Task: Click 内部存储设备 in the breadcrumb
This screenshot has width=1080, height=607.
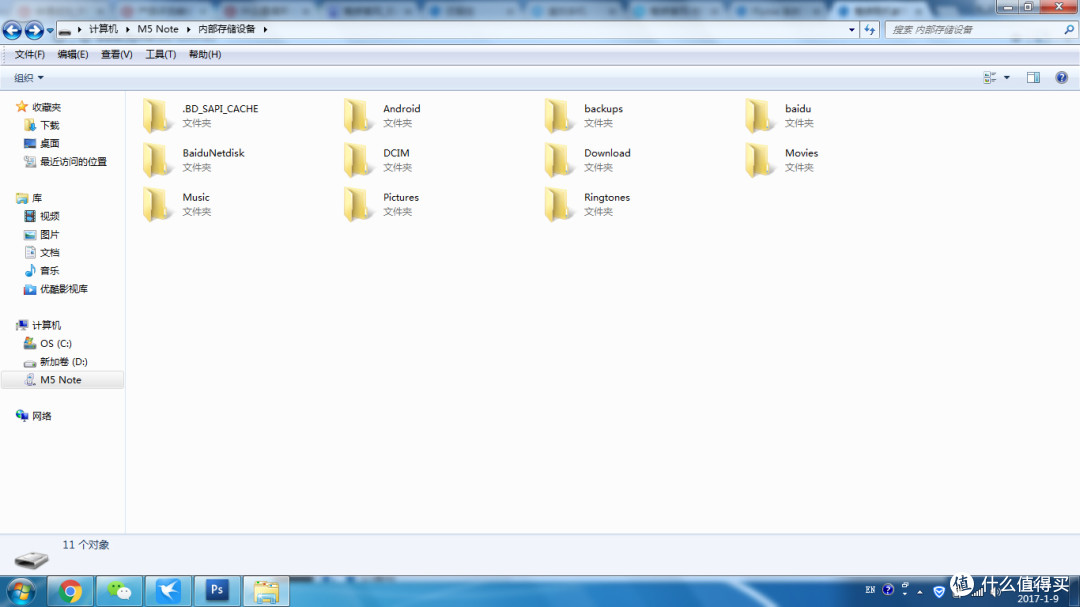Action: pyautogui.click(x=227, y=29)
